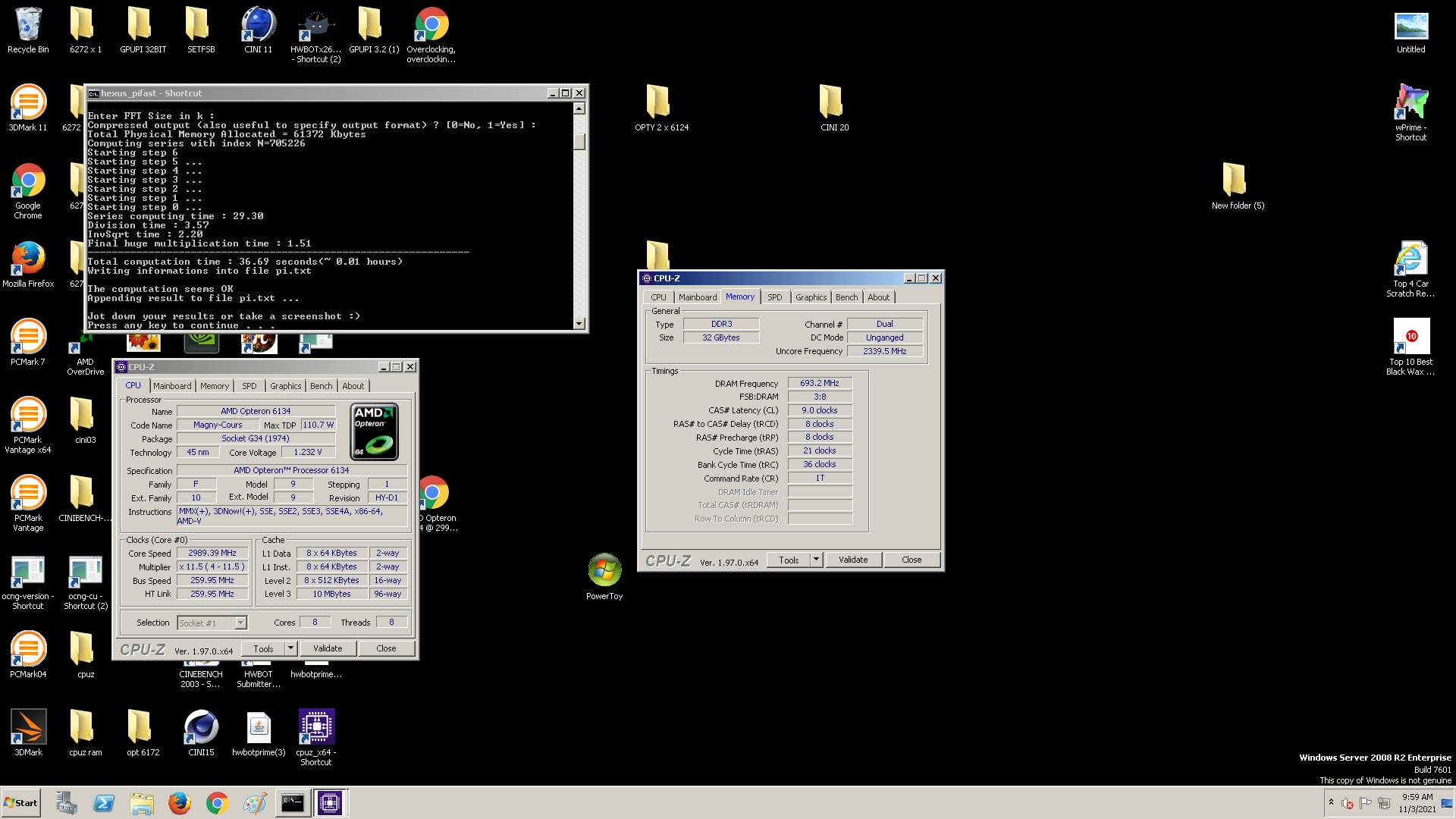The image size is (1456, 819).
Task: Click Validate in left CPU-Z window
Action: point(328,648)
